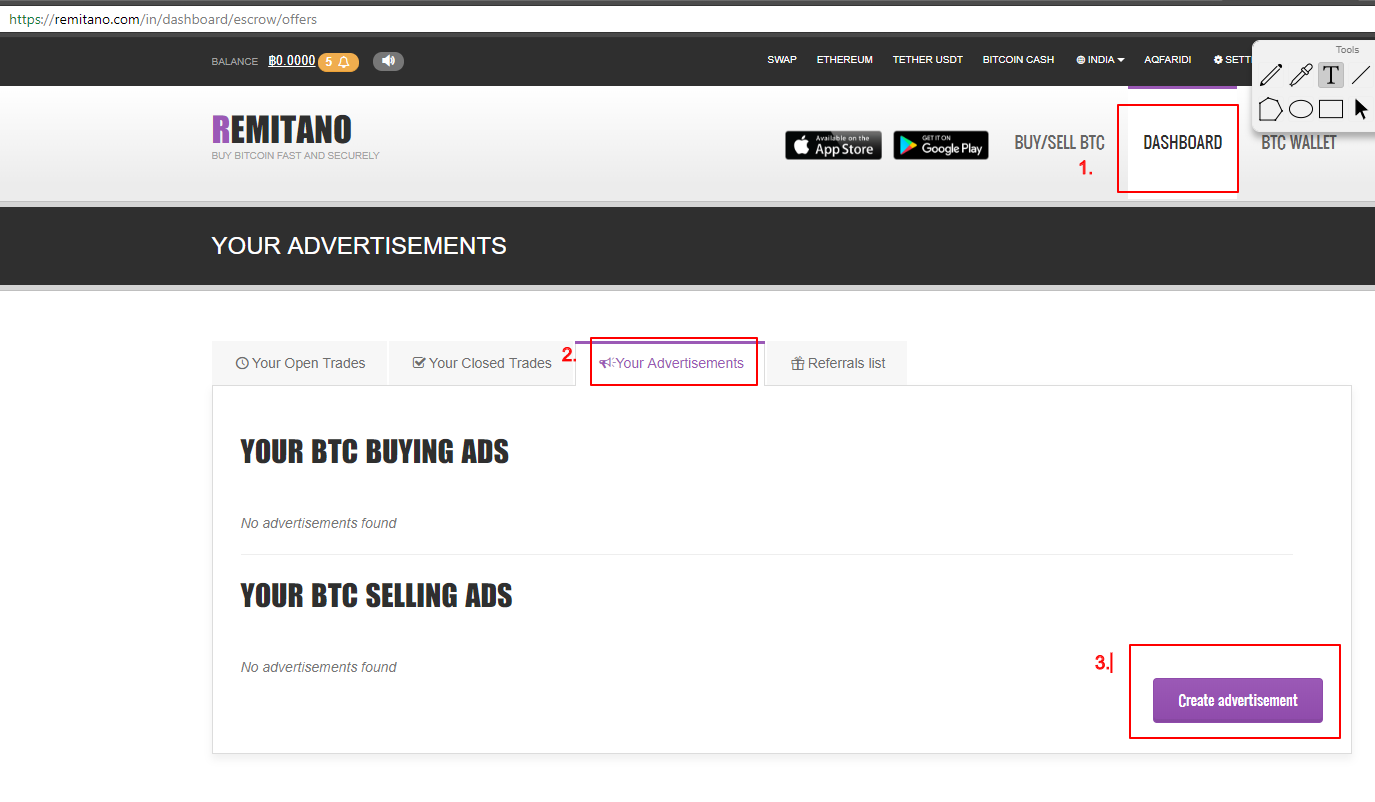Image resolution: width=1375 pixels, height=802 pixels.
Task: Open notifications bell with 5 alerts
Action: click(336, 62)
